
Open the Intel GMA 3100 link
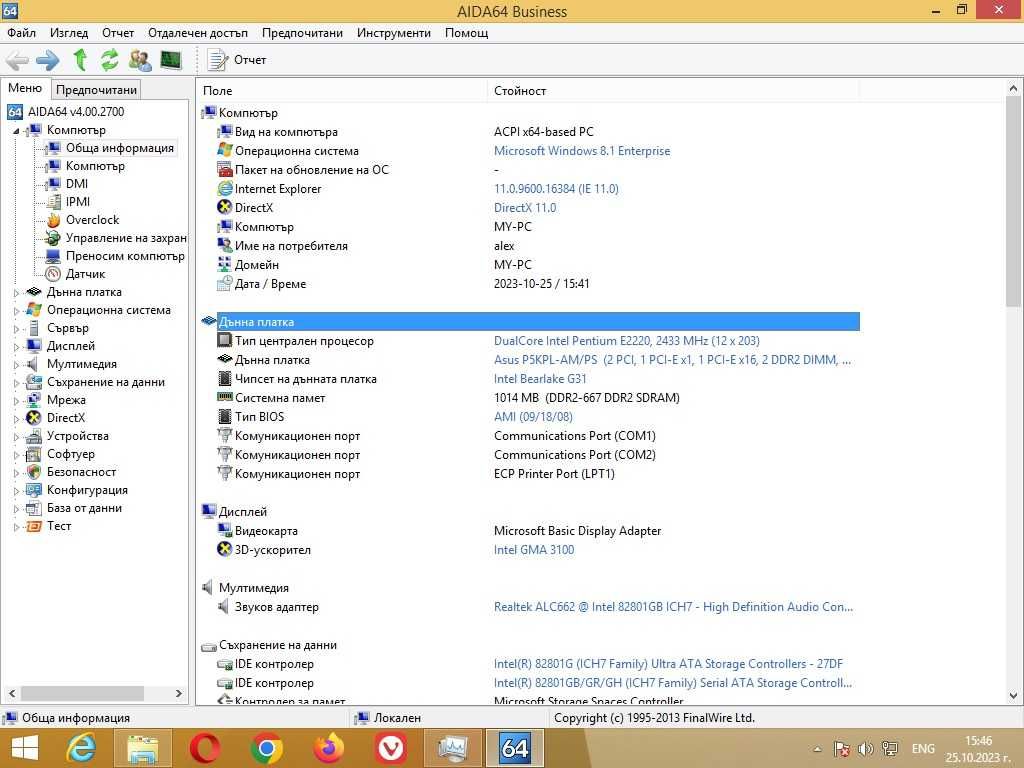(534, 550)
